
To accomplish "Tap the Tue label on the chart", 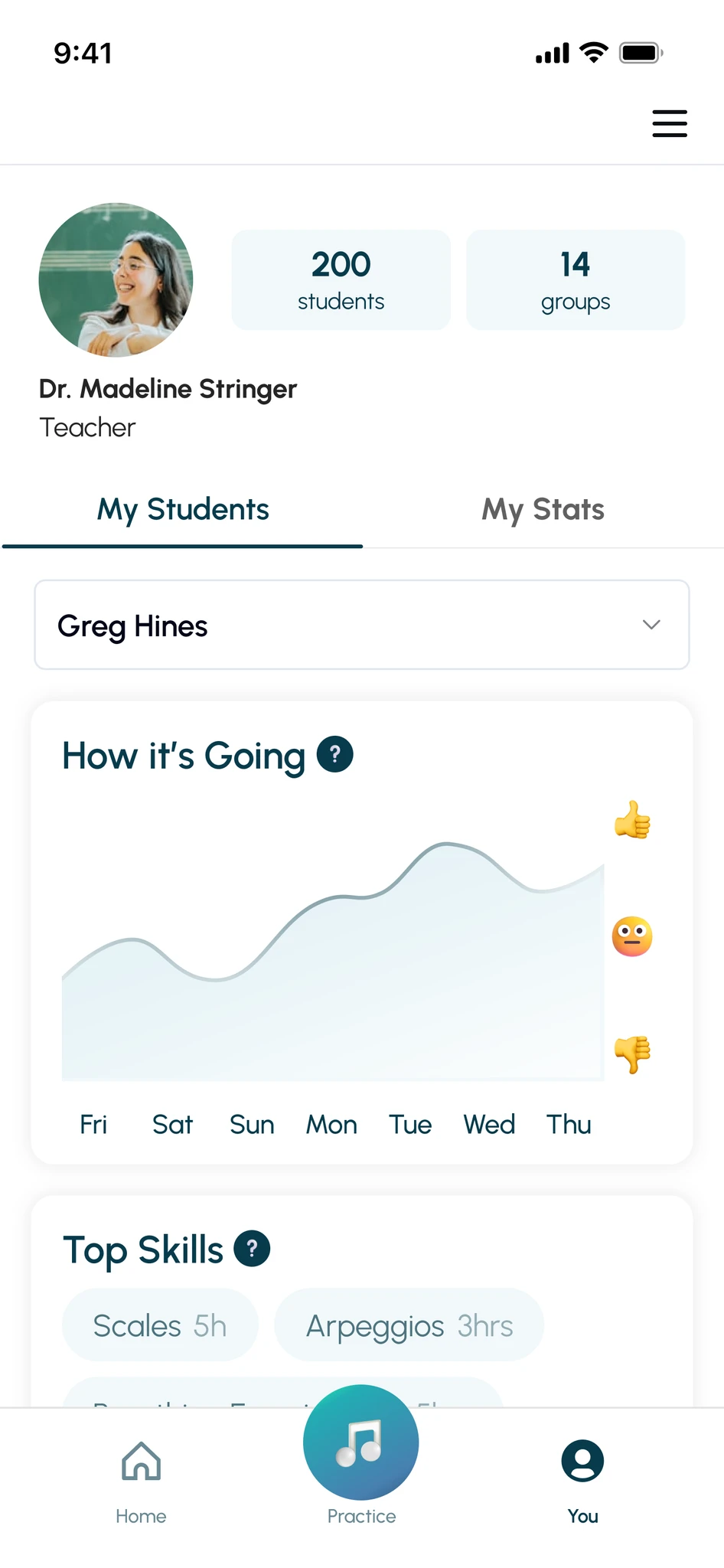I will tap(410, 1125).
